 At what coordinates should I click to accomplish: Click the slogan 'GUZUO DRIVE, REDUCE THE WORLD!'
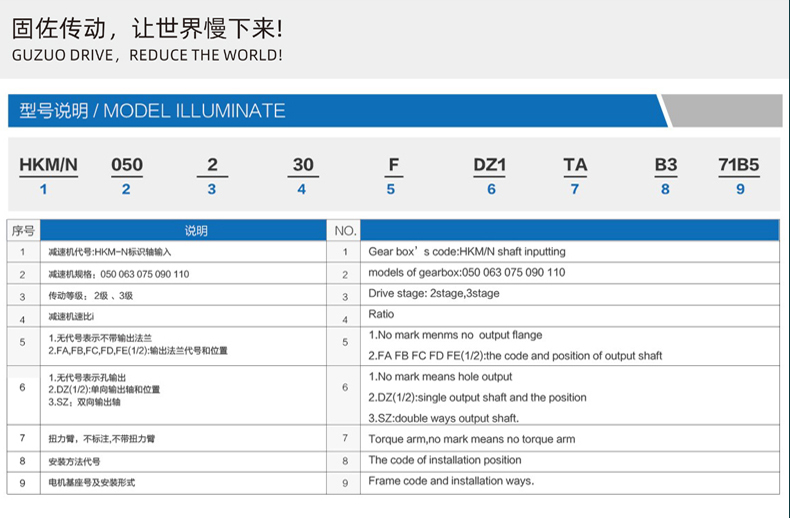[147, 55]
